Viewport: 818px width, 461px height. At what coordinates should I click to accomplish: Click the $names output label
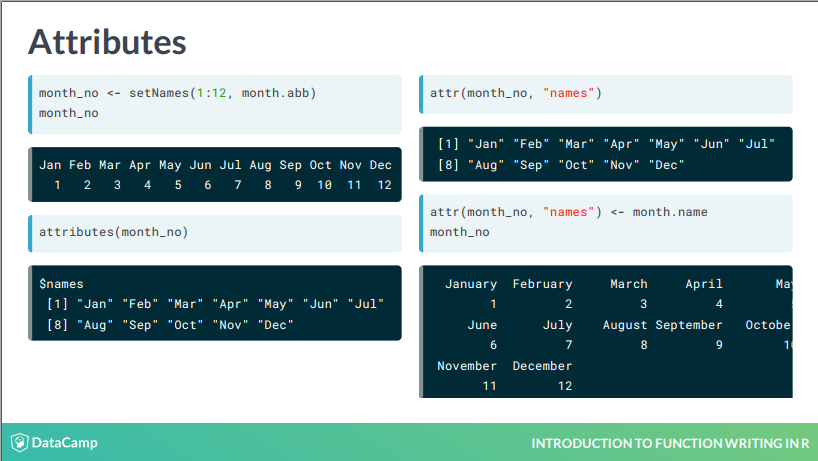click(x=61, y=284)
